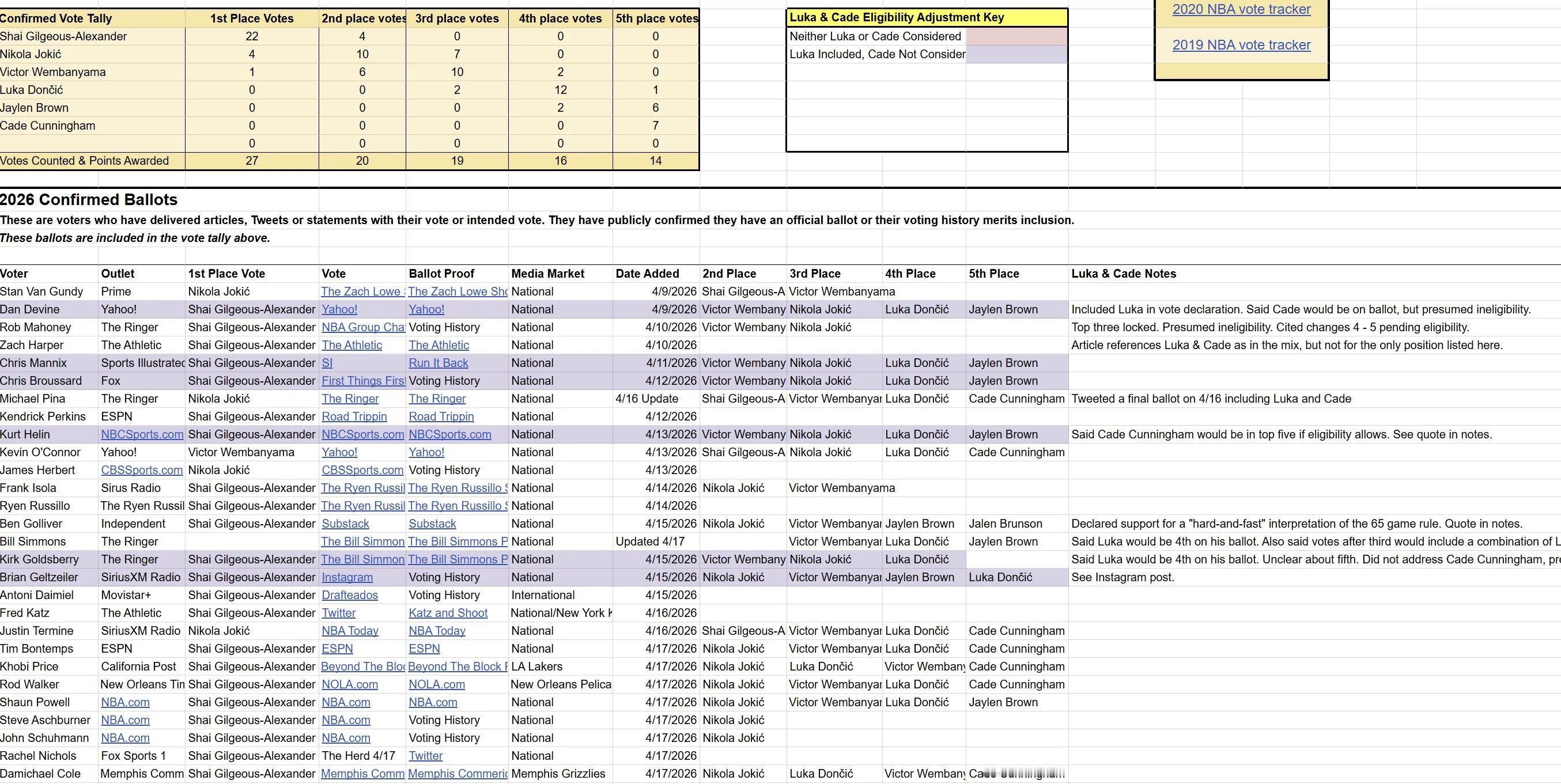Click Rachel Nichols' Twitter ballot proof link
The image size is (1561, 784).
click(425, 756)
